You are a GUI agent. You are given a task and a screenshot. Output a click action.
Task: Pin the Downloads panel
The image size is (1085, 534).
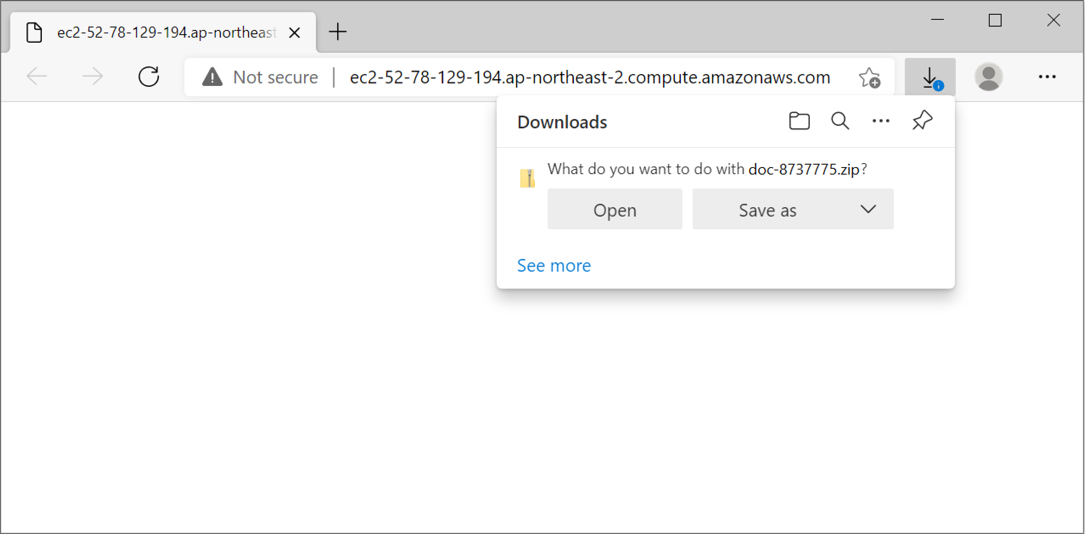[x=922, y=121]
